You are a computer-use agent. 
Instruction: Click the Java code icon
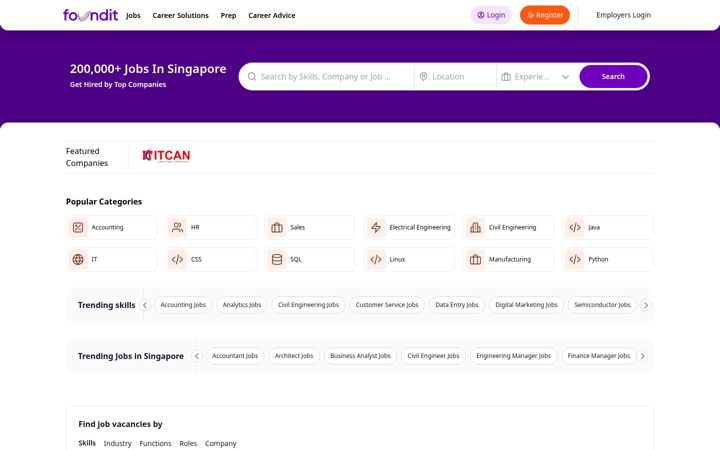click(x=575, y=227)
